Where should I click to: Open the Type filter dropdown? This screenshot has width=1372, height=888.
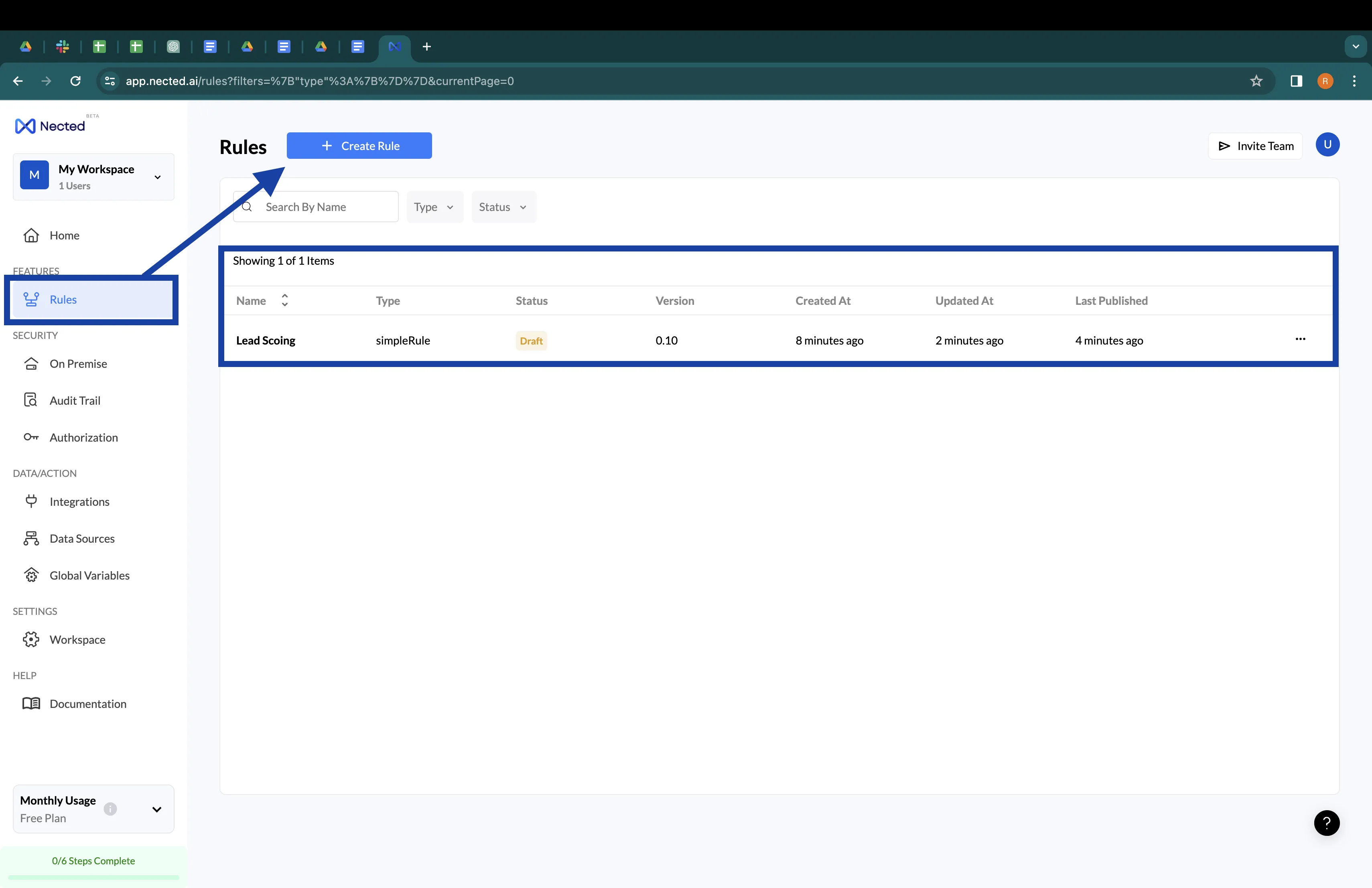(434, 207)
